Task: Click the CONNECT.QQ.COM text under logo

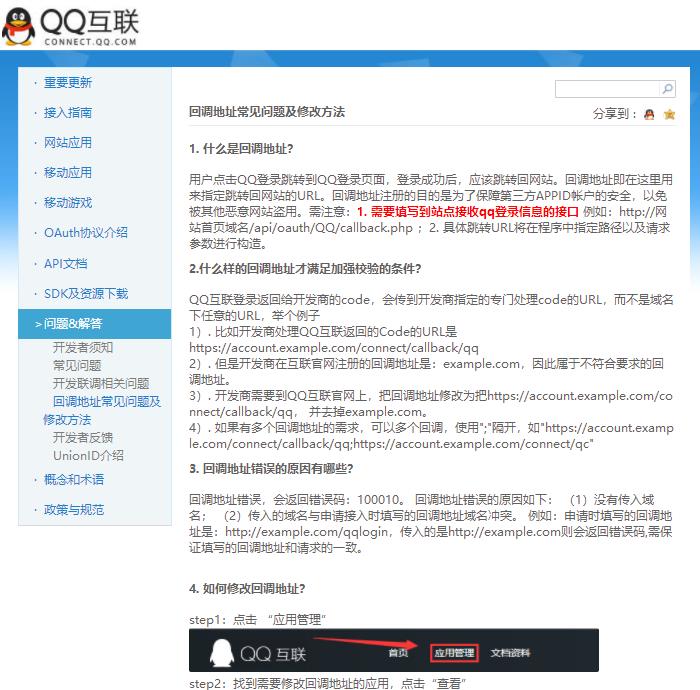Action: pyautogui.click(x=90, y=42)
